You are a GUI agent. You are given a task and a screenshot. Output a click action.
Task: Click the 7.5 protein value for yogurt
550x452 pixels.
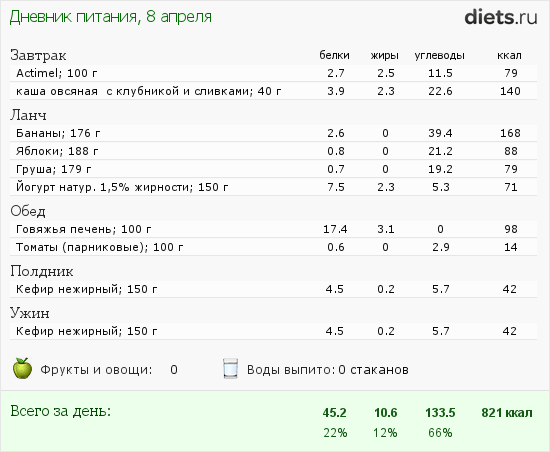pyautogui.click(x=336, y=187)
